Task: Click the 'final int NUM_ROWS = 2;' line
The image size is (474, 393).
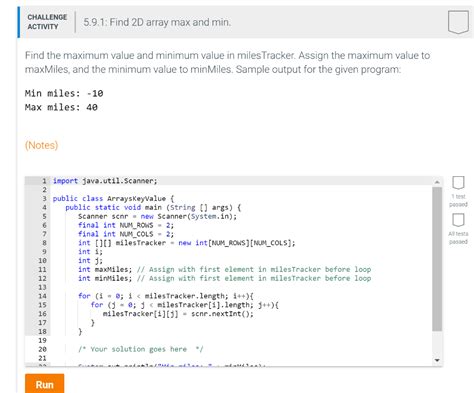Action: click(126, 225)
